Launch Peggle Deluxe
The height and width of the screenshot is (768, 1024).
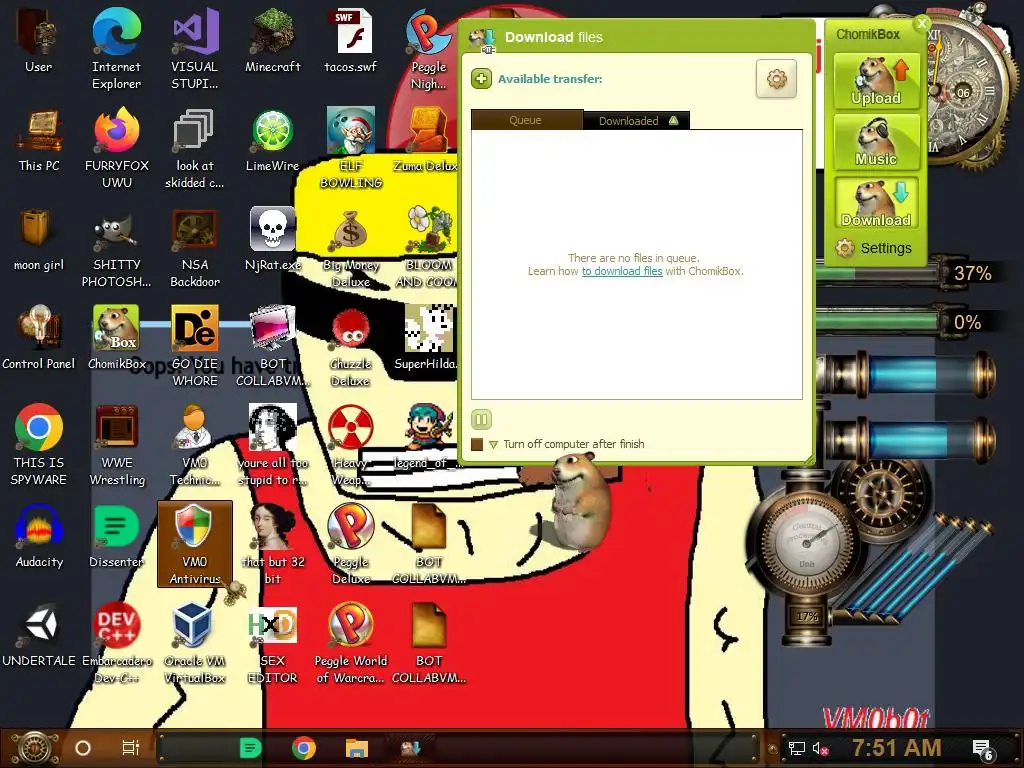tap(351, 544)
